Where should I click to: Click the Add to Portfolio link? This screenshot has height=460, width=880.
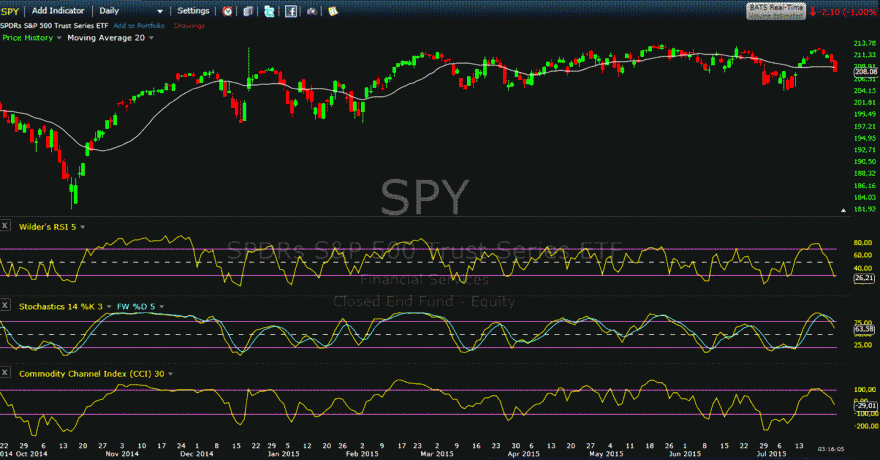point(139,26)
